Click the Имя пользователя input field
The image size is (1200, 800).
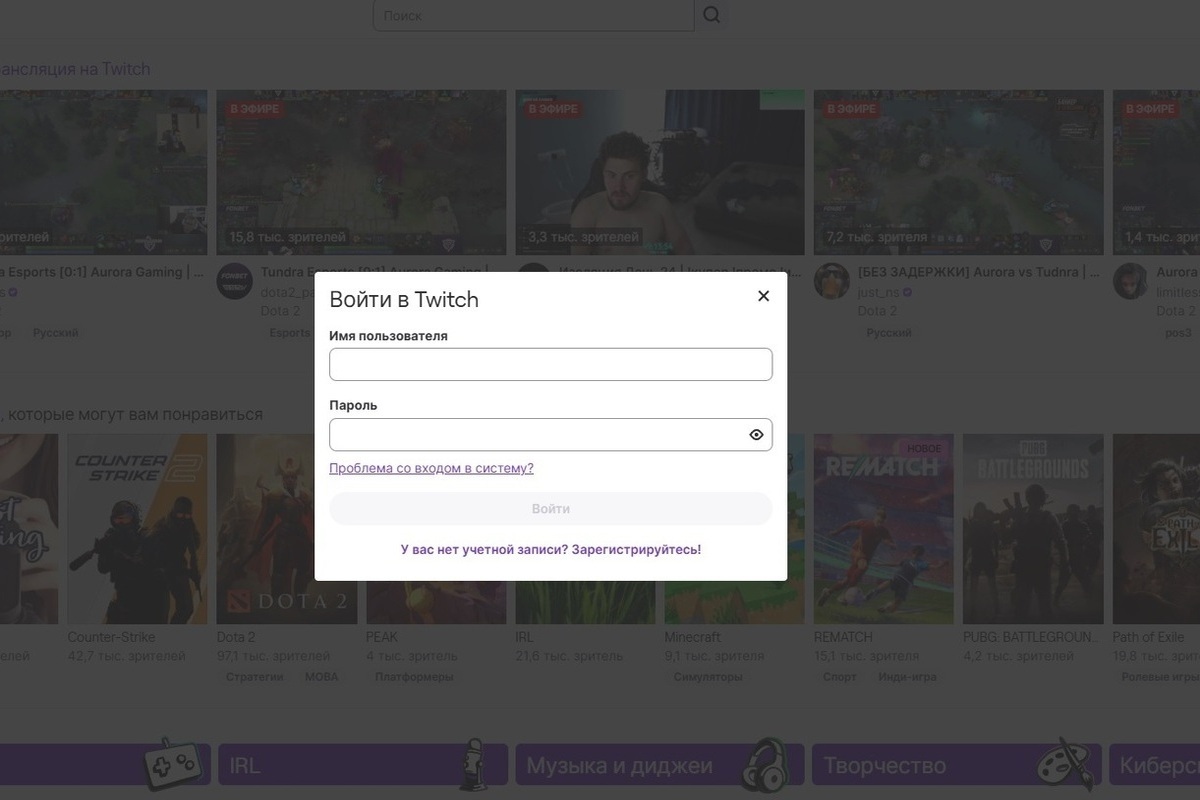(550, 365)
